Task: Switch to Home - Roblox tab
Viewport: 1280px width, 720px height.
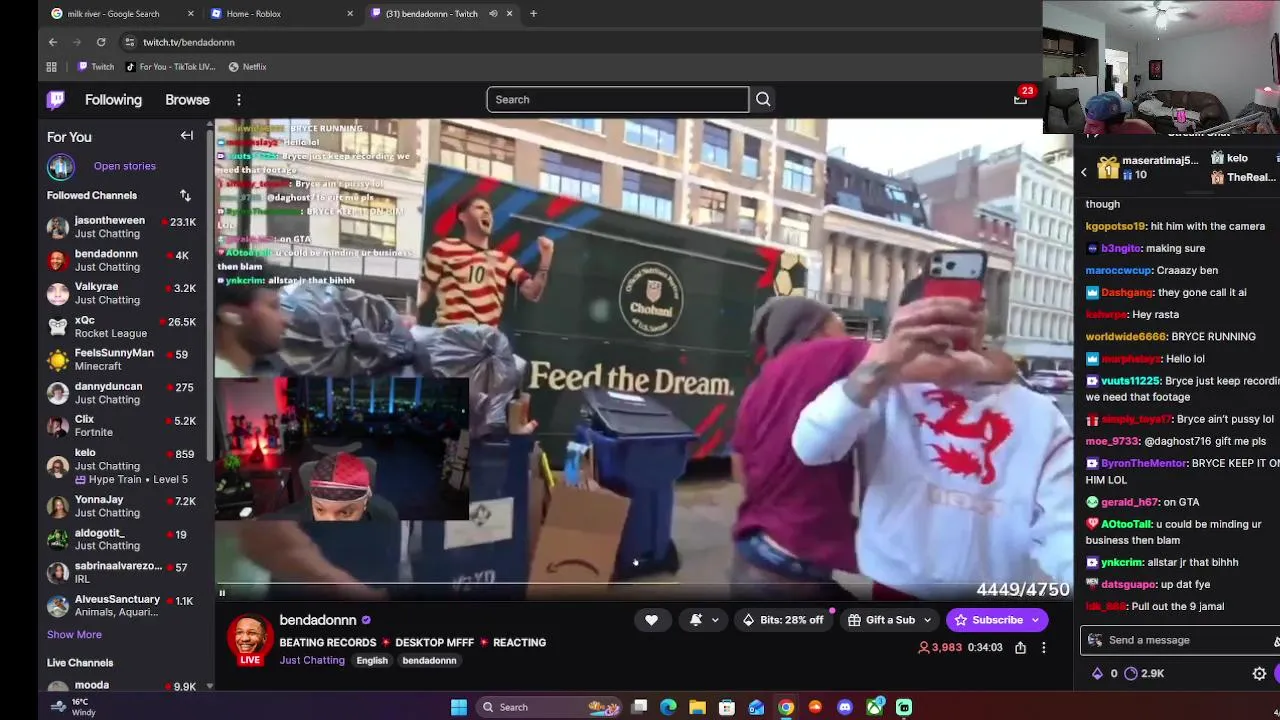Action: pos(282,13)
